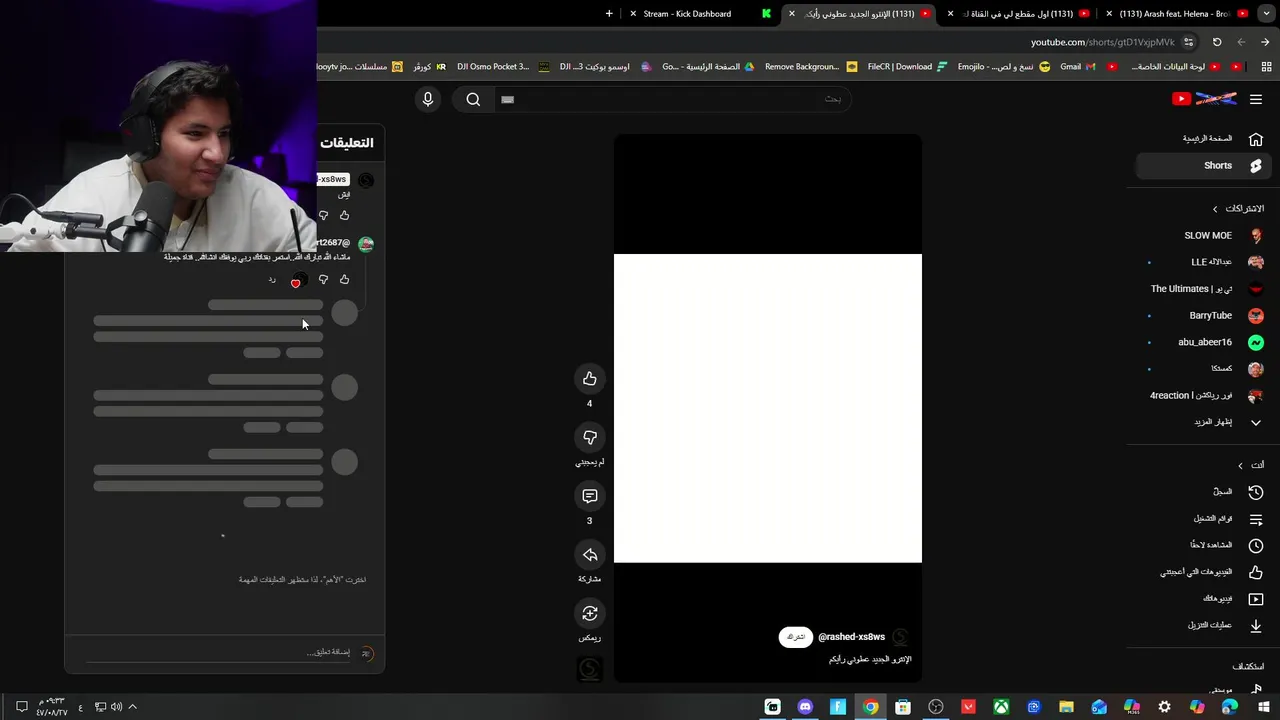Expand the Show more subscriptions chevron
Image resolution: width=1280 pixels, height=720 pixels.
pos(1256,422)
